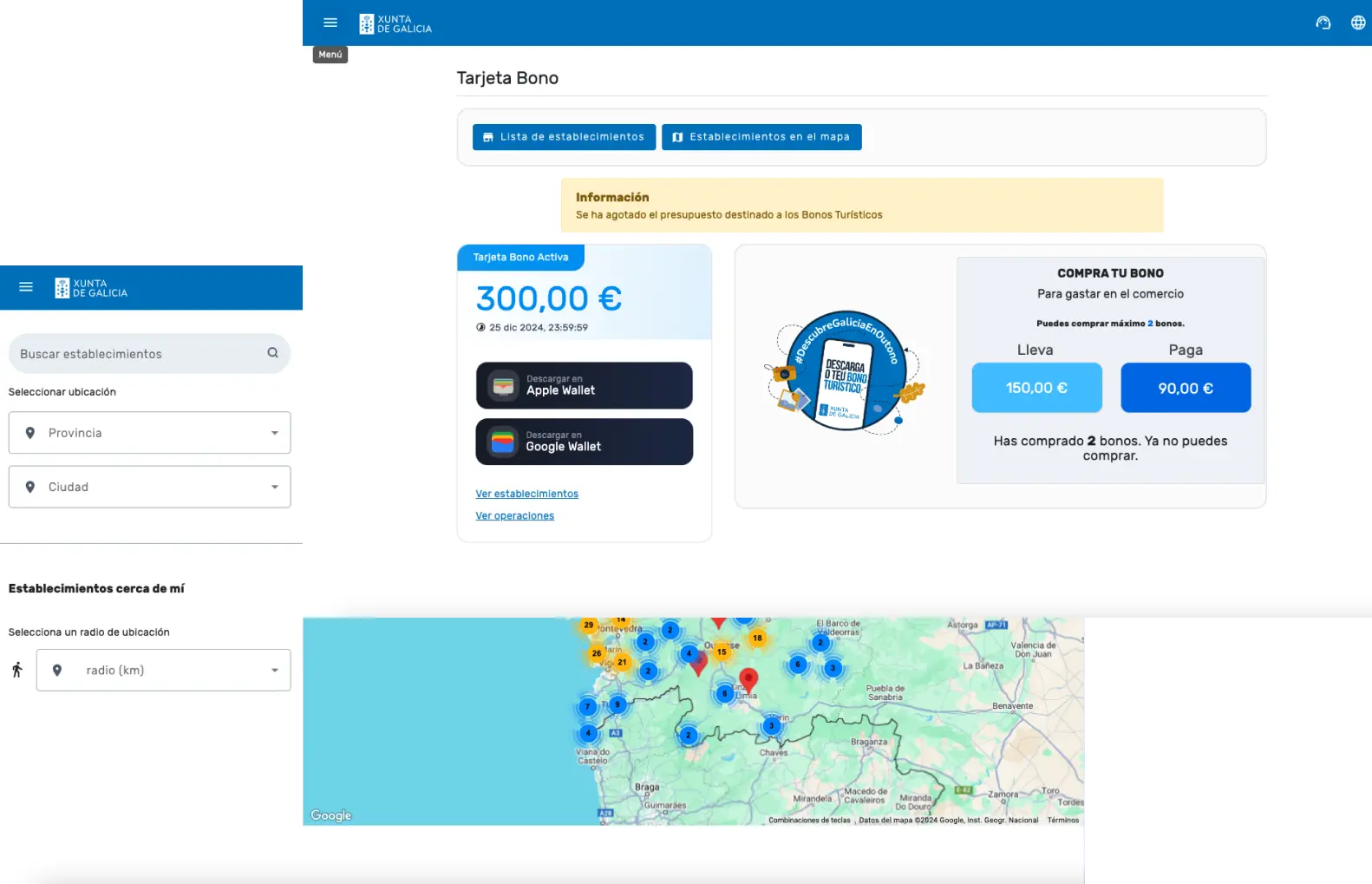Click La Bañeza label on the map
Viewport: 1372px width, 884px height.
click(983, 666)
